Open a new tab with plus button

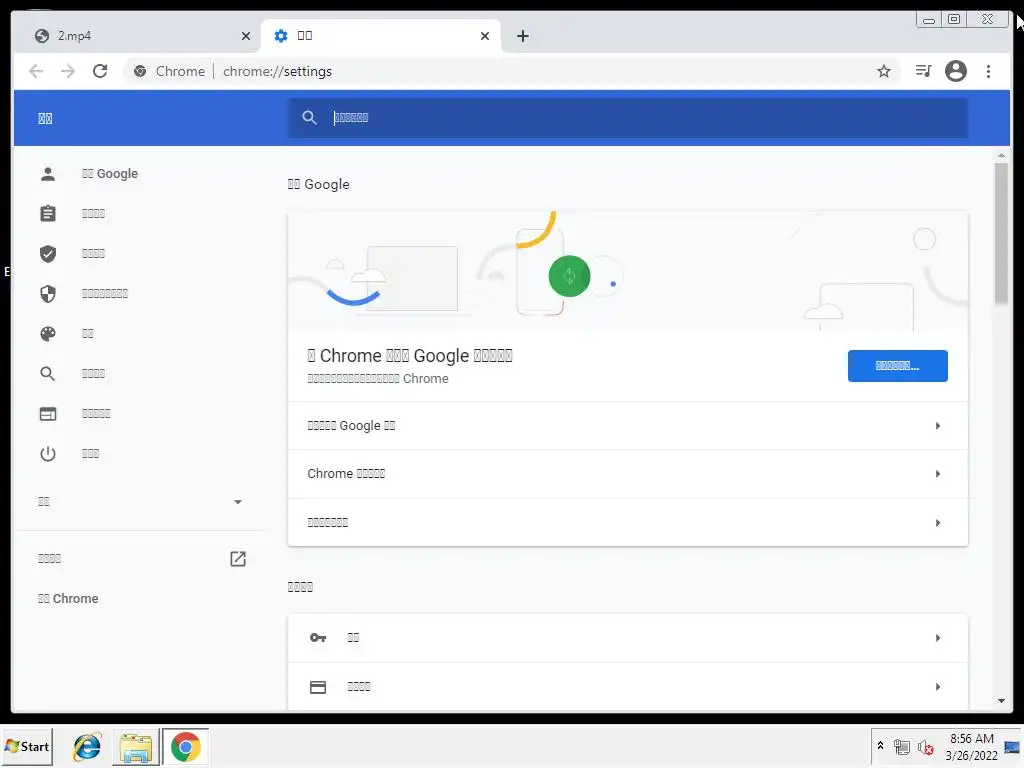(522, 36)
